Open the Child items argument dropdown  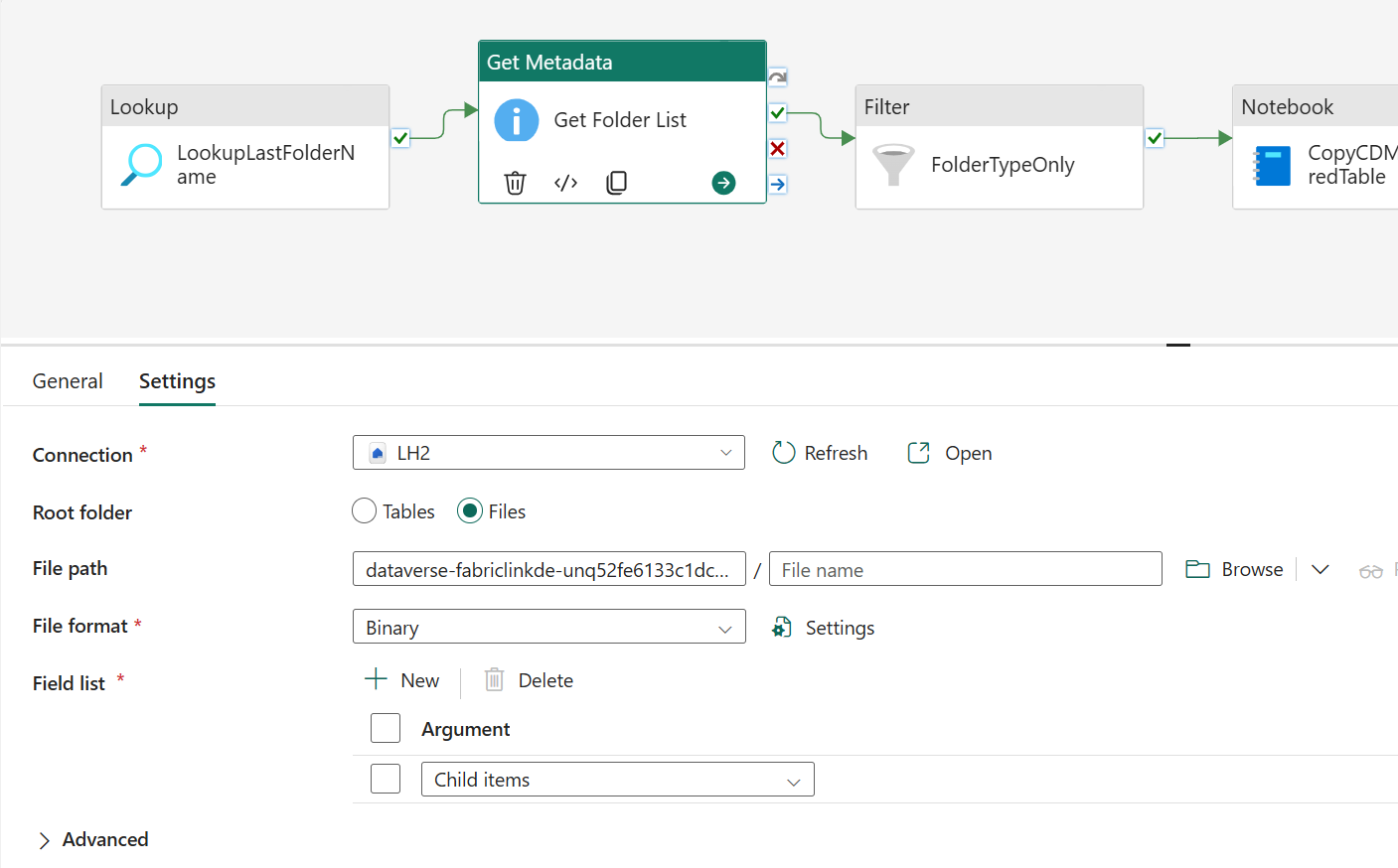click(x=793, y=779)
